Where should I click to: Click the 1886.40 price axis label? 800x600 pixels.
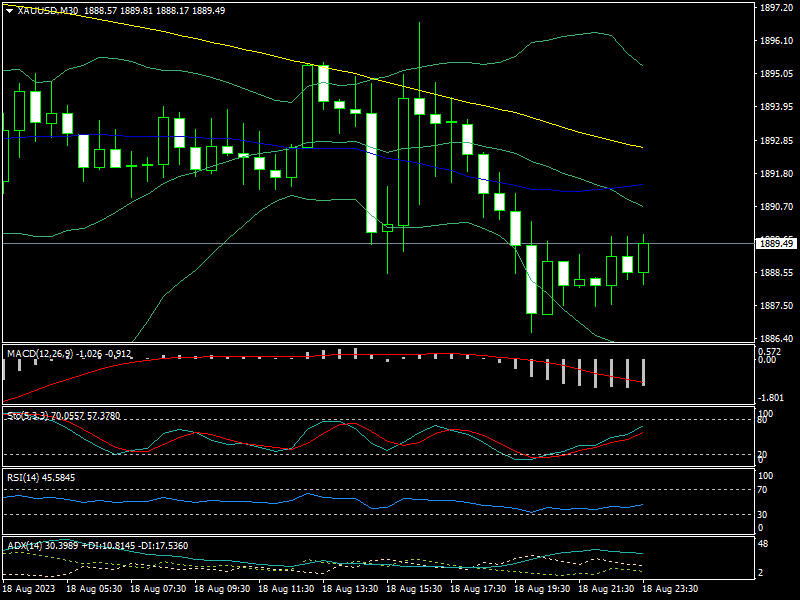[x=776, y=339]
